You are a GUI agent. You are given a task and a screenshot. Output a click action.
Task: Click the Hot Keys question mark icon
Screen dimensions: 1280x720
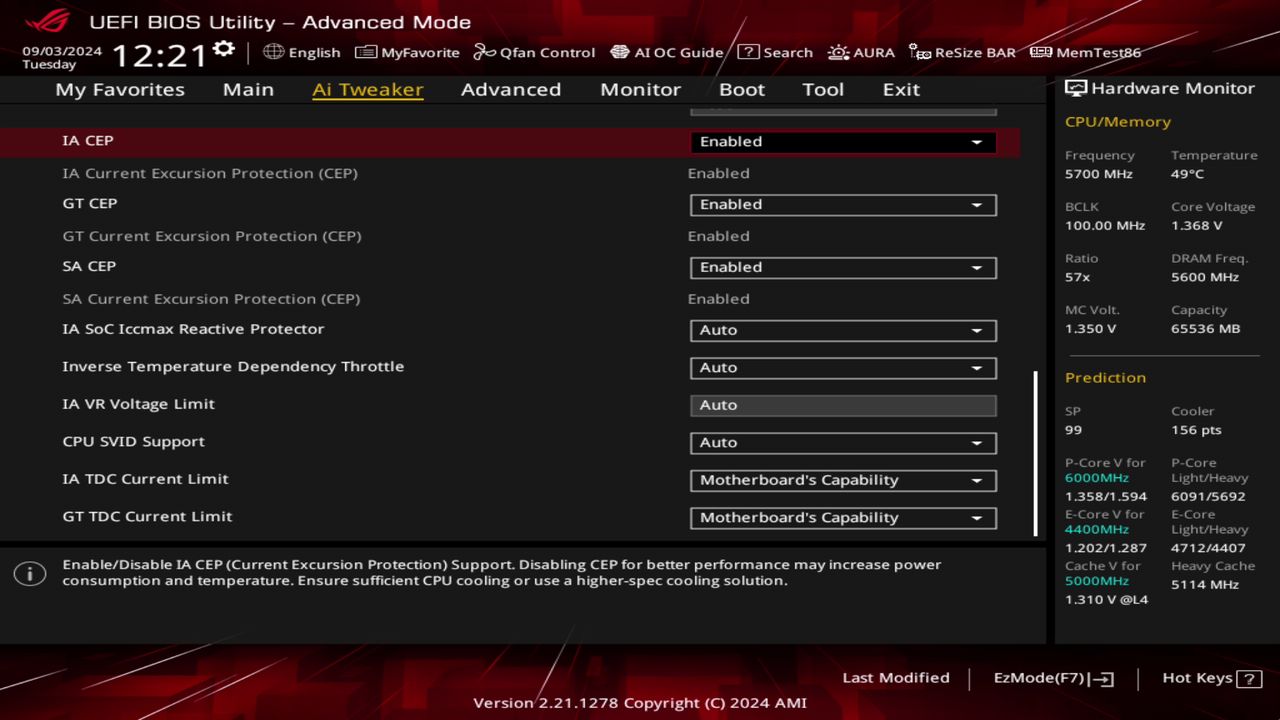(x=1249, y=679)
